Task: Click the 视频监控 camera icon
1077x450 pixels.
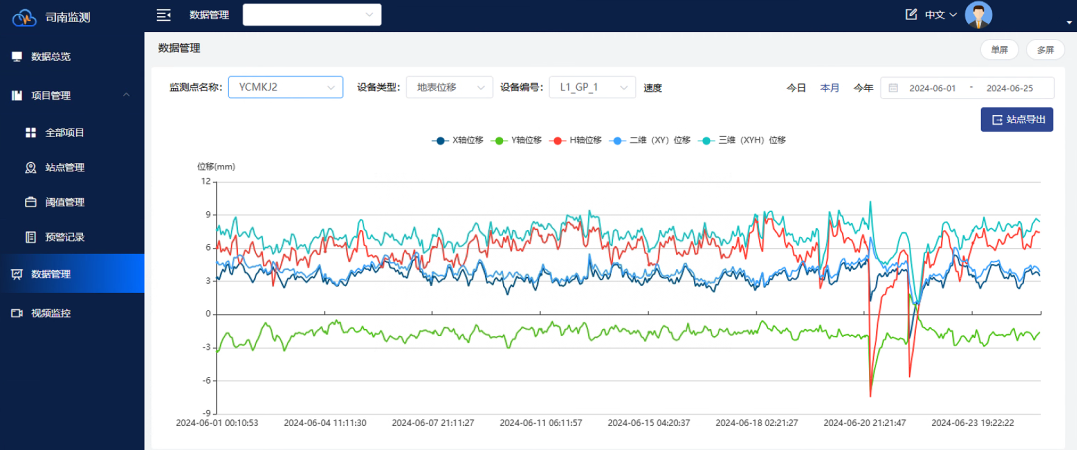Action: point(17,313)
